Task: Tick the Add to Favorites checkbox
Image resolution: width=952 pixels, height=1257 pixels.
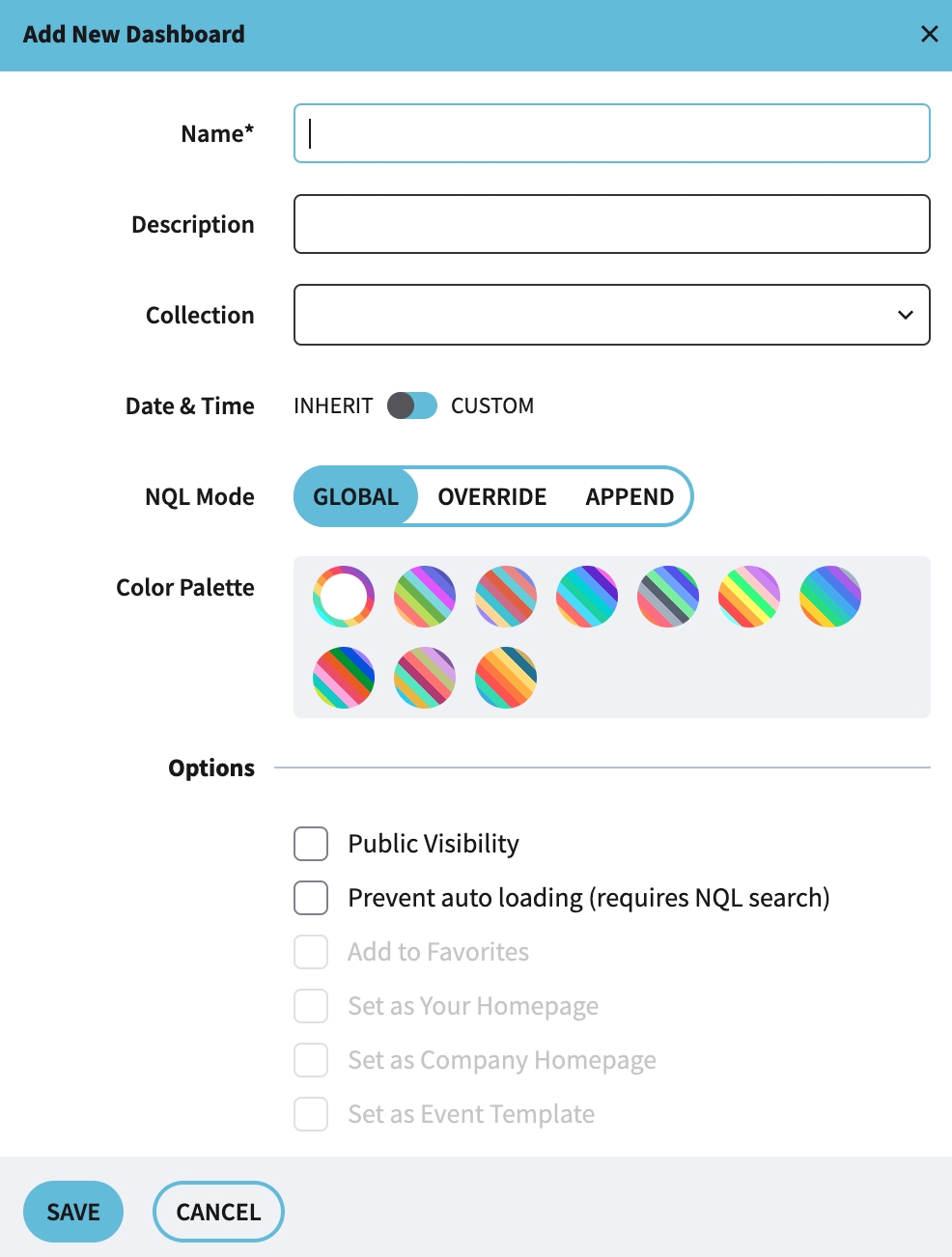Action: point(311,952)
